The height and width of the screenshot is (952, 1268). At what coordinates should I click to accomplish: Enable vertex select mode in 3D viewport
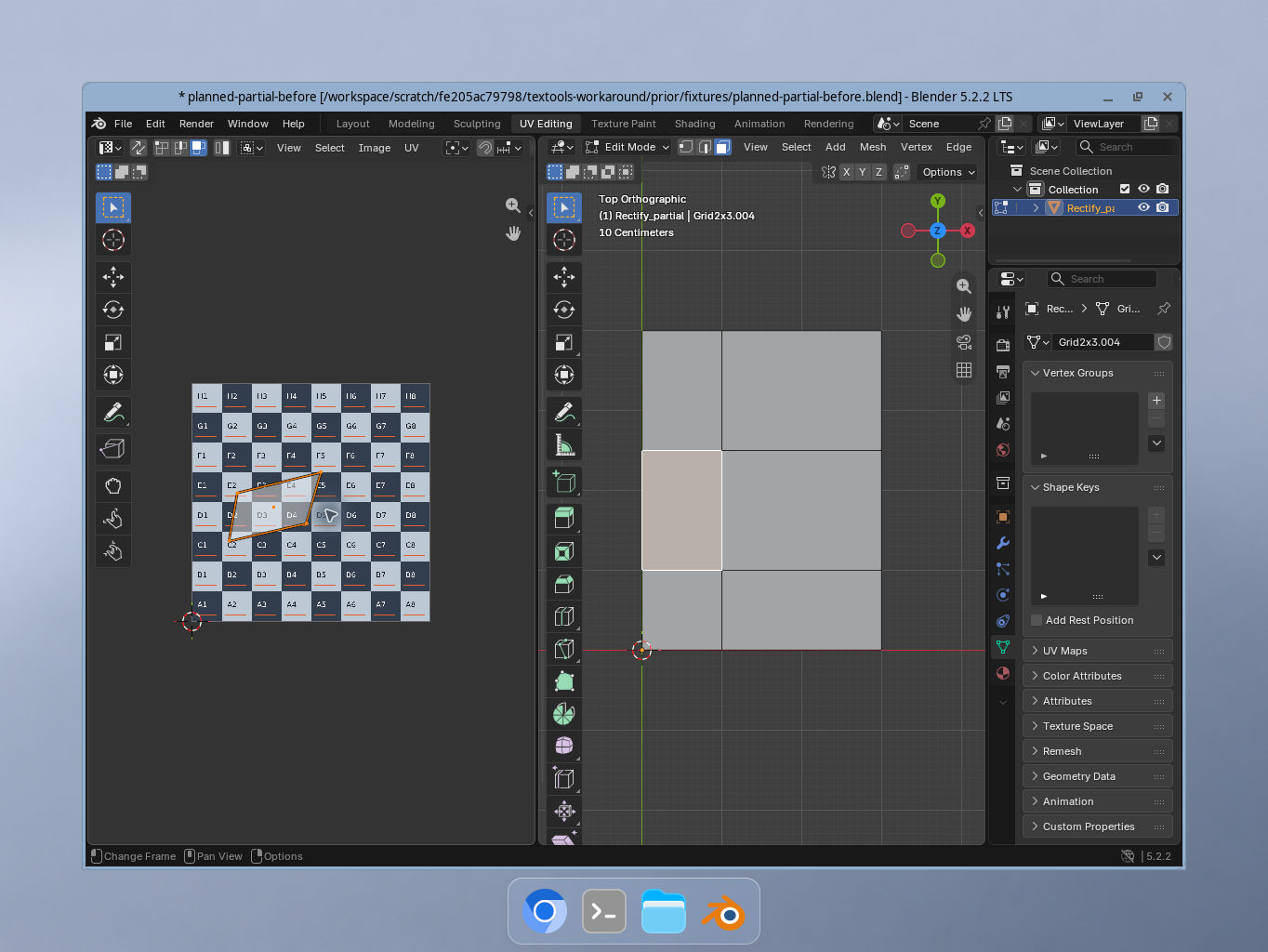click(686, 147)
